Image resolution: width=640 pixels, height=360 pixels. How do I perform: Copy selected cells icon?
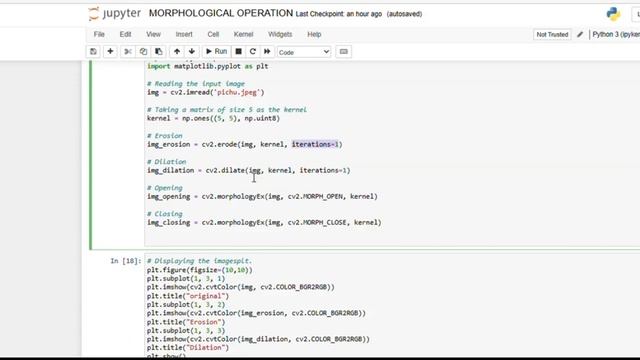click(x=143, y=51)
